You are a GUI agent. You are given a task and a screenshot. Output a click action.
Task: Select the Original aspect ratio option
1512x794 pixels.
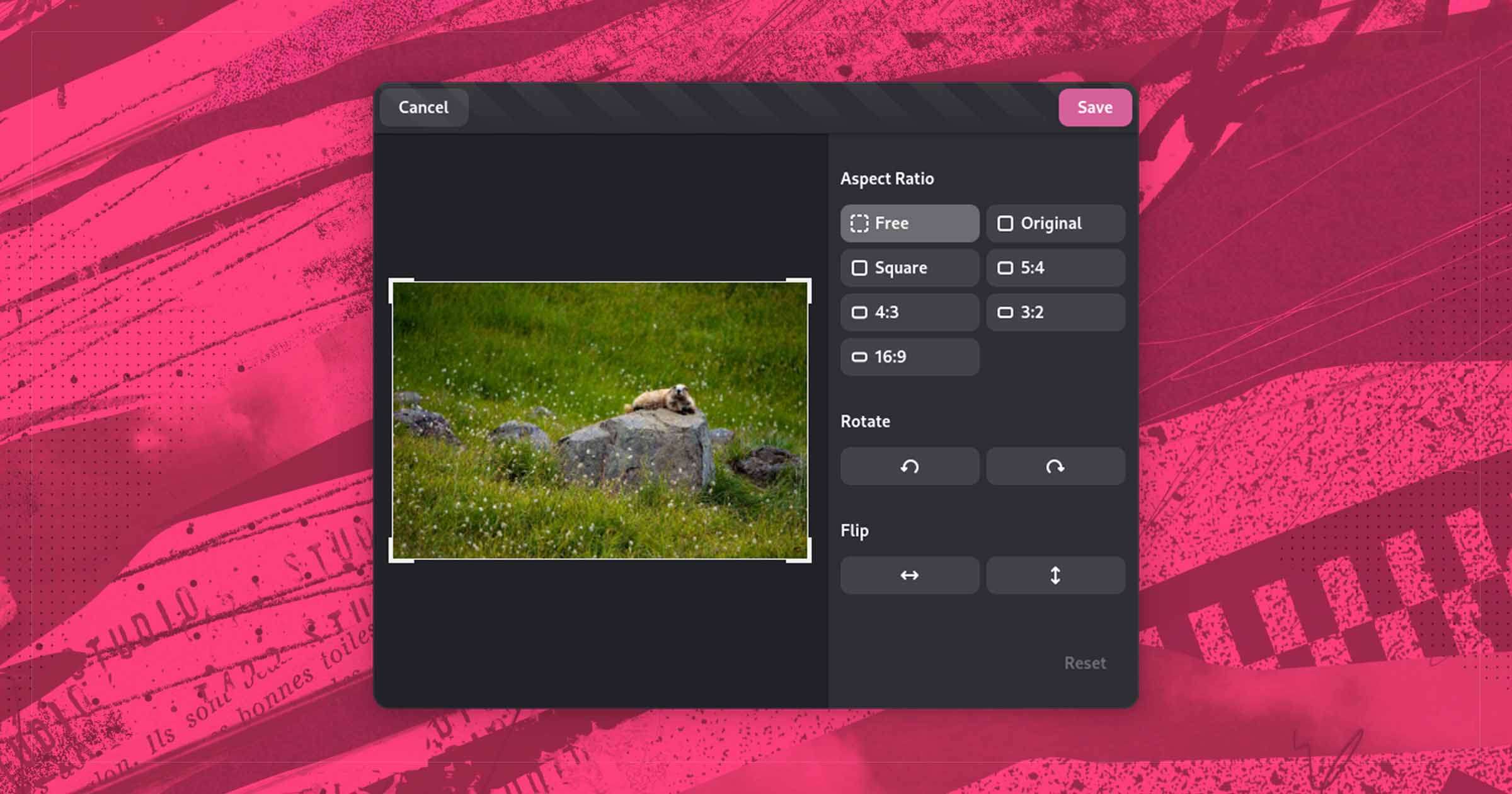tap(1055, 223)
